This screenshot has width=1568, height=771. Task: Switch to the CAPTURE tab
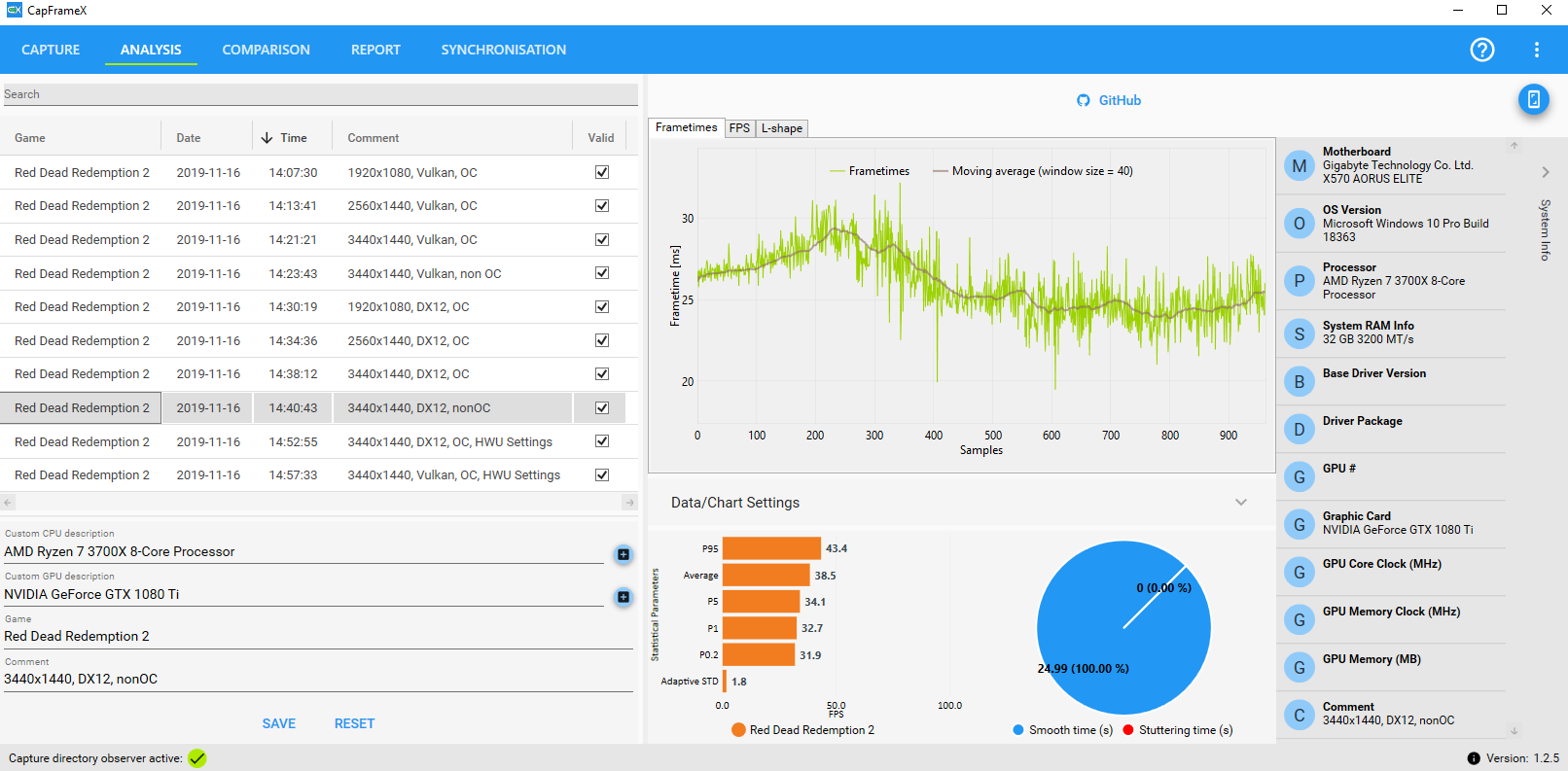[x=51, y=50]
